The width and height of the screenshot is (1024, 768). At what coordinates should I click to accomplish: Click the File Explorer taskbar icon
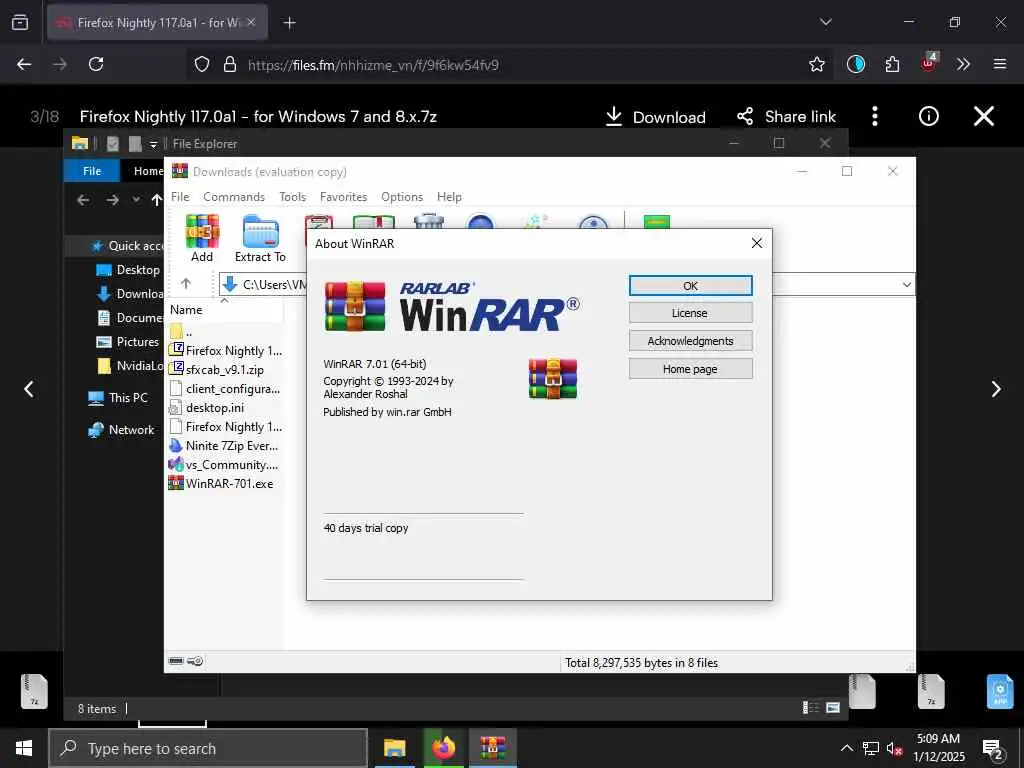(x=394, y=748)
